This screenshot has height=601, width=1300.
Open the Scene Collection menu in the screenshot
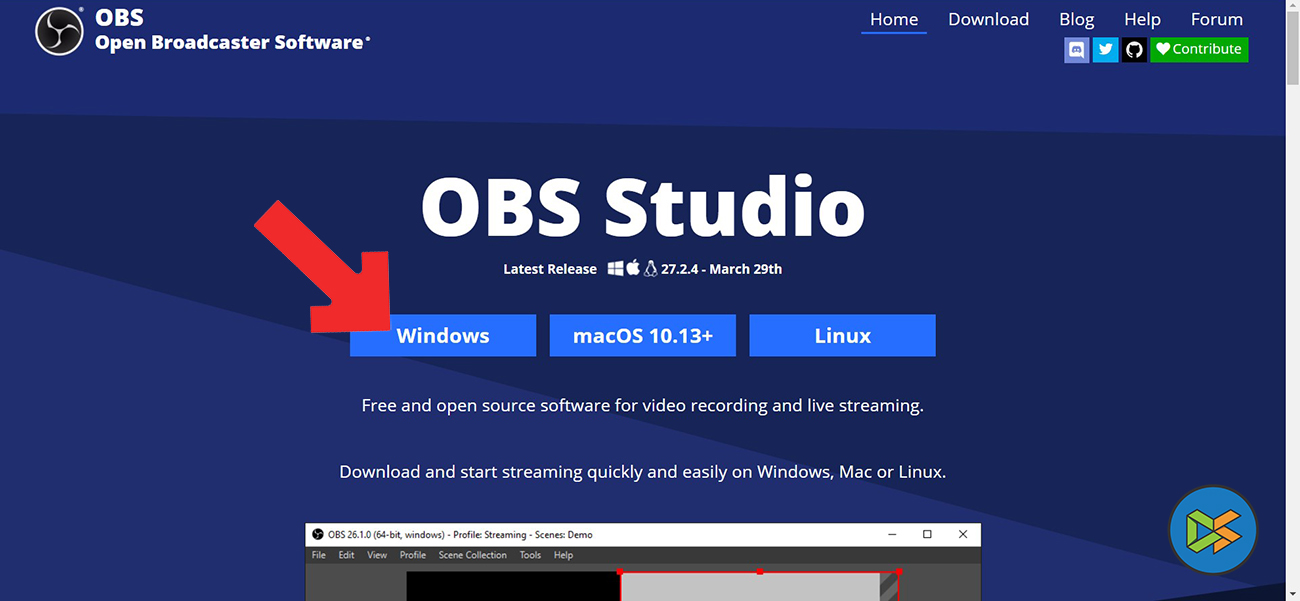472,555
